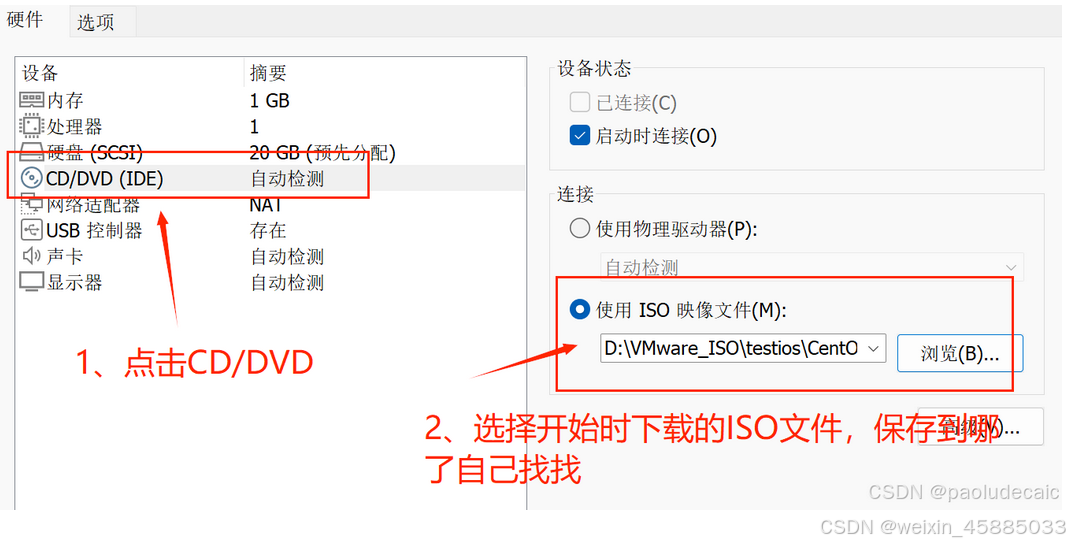This screenshot has width=1070, height=544.
Task: Select 使用 ISO 映像文件(M) radio option
Action: [579, 310]
